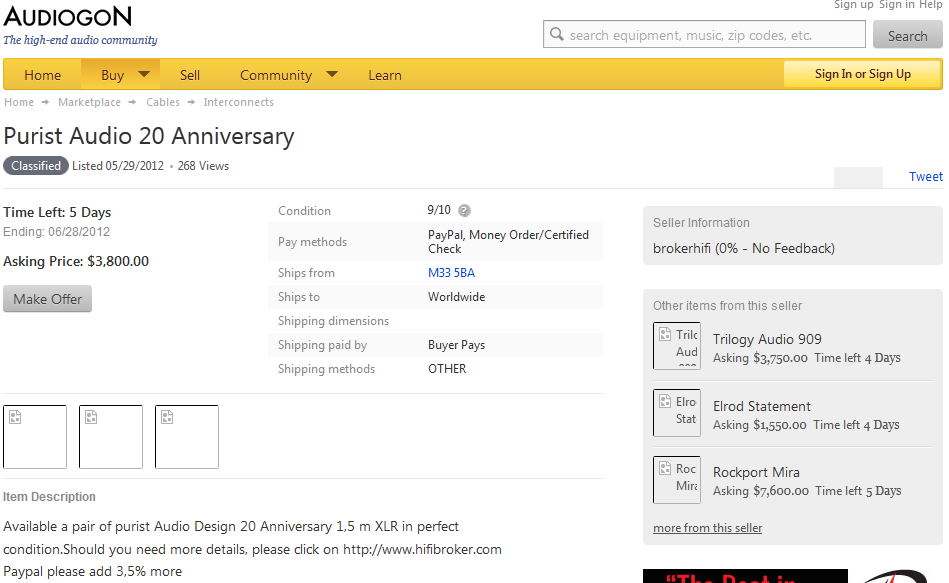Click the magnifier icon in search box
This screenshot has height=583, width=949.
coord(557,35)
